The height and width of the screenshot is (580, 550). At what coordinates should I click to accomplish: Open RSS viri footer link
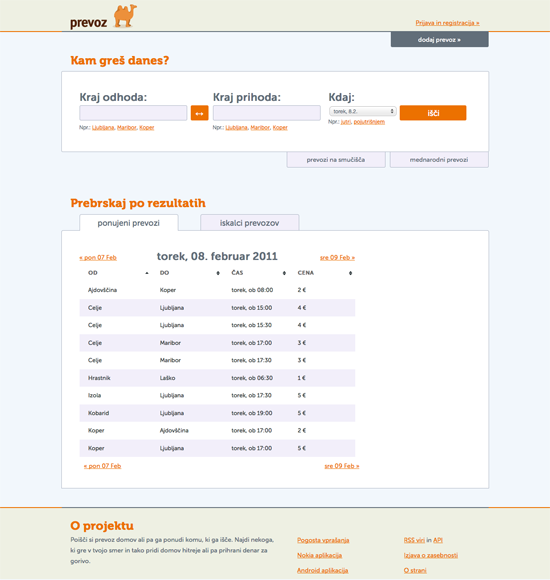pyautogui.click(x=414, y=540)
